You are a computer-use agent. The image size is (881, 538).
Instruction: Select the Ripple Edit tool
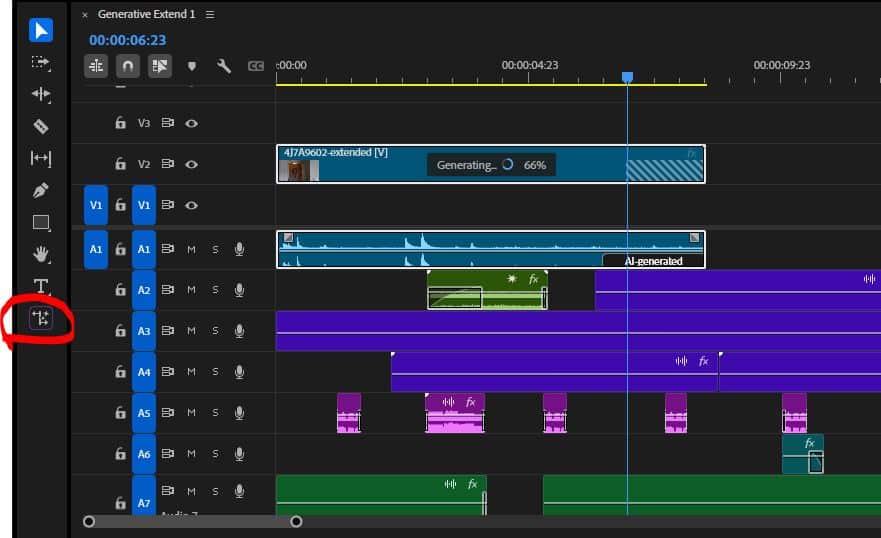coord(40,94)
